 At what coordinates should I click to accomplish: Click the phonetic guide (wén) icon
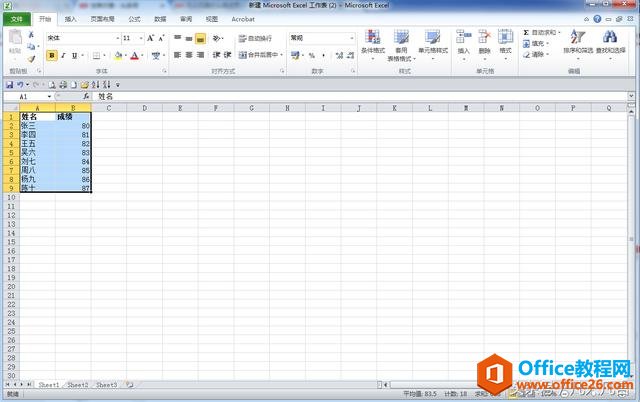click(x=156, y=55)
